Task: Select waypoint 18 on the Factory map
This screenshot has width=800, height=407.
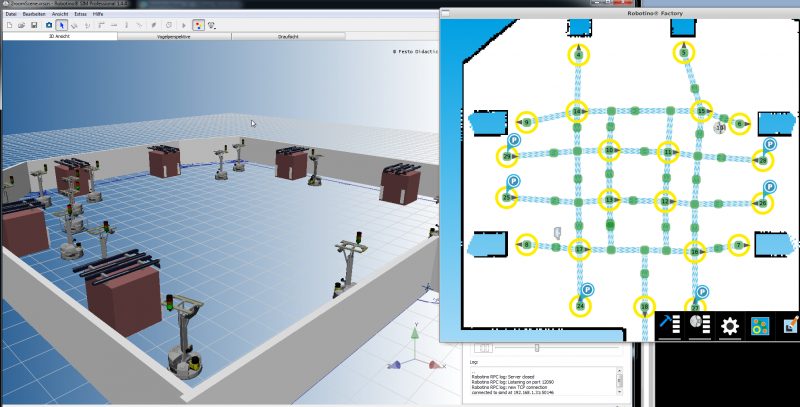Action: tap(644, 307)
